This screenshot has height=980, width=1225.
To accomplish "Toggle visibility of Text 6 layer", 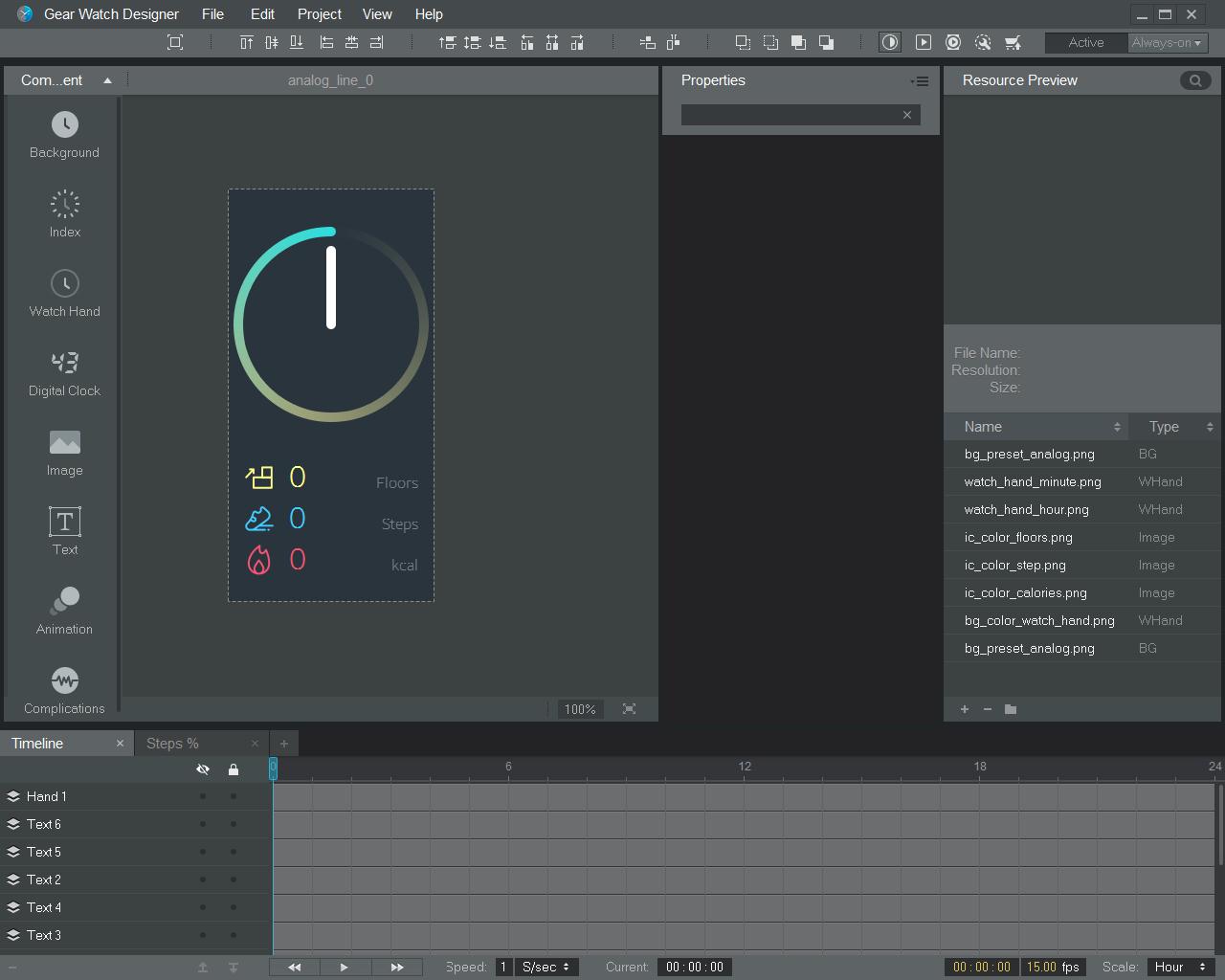I will pos(203,824).
